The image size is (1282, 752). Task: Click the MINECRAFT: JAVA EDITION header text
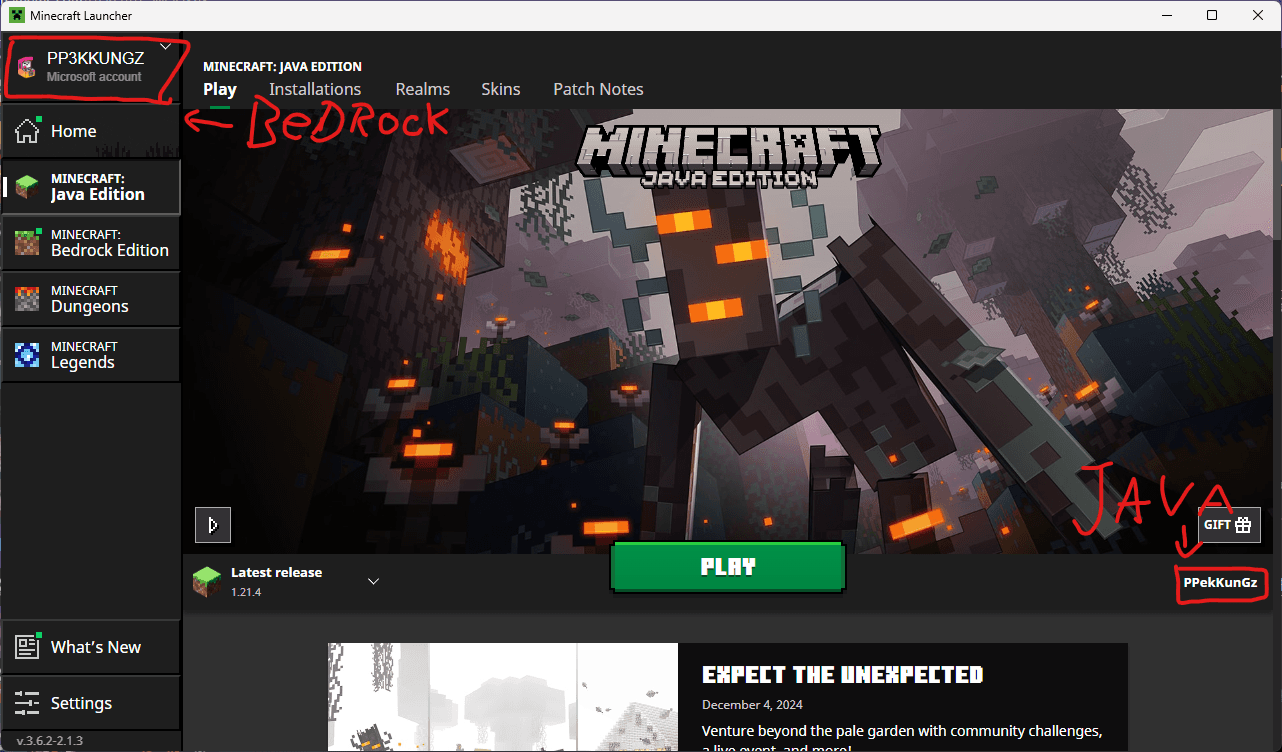(x=282, y=66)
